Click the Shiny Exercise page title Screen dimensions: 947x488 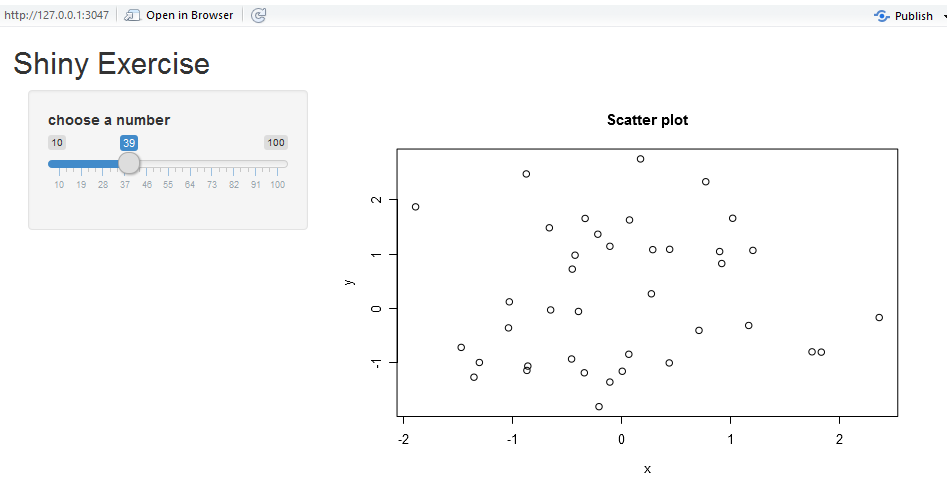click(111, 64)
